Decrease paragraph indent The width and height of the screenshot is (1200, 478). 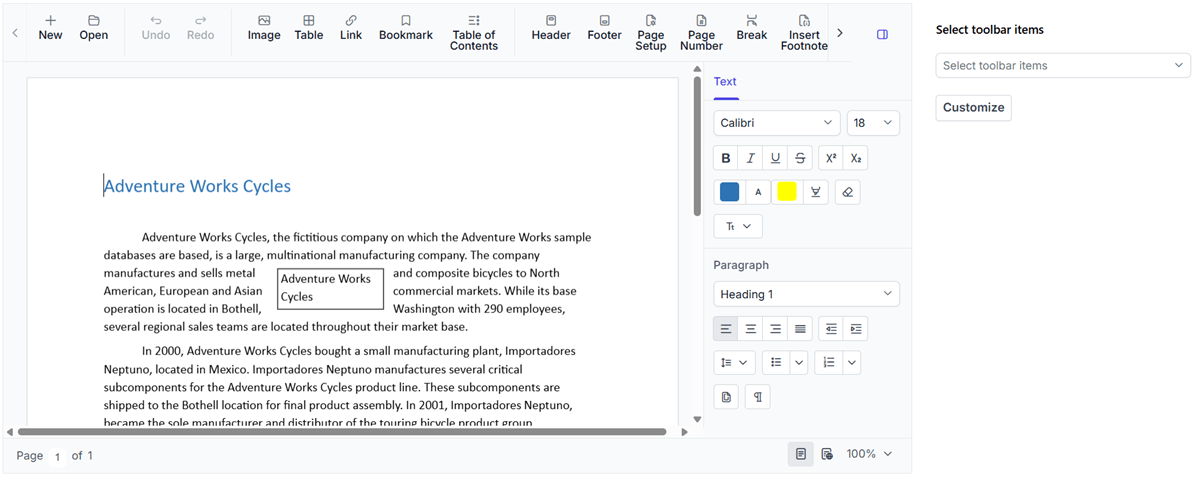pos(831,329)
